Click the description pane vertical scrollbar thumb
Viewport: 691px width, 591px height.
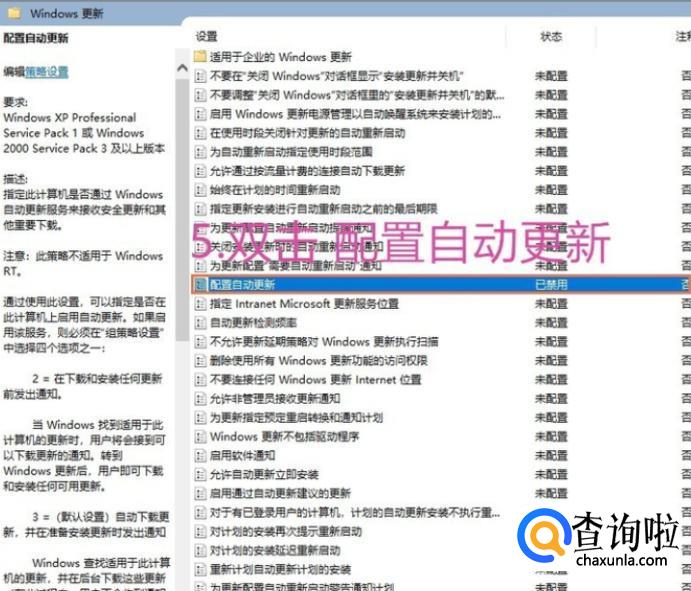[x=182, y=209]
